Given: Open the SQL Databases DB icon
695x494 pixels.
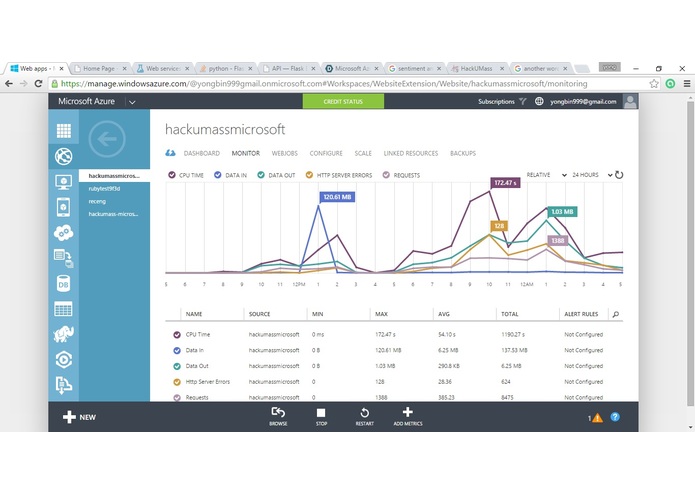Looking at the screenshot, I should point(63,284).
